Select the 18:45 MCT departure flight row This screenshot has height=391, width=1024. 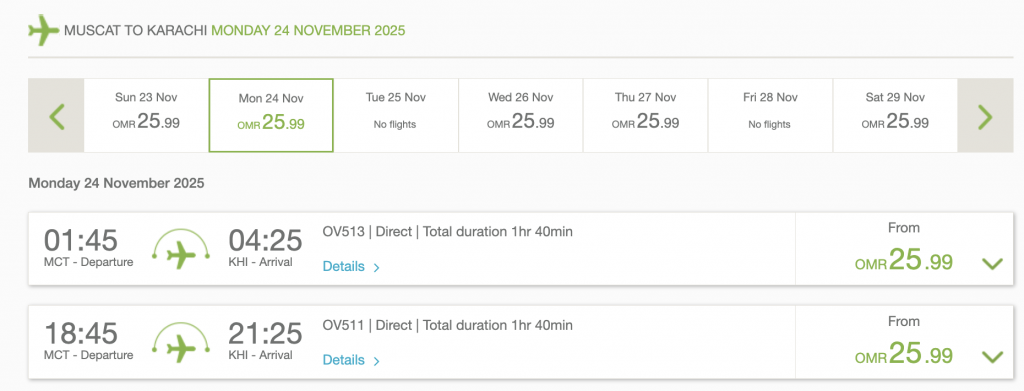pos(520,342)
